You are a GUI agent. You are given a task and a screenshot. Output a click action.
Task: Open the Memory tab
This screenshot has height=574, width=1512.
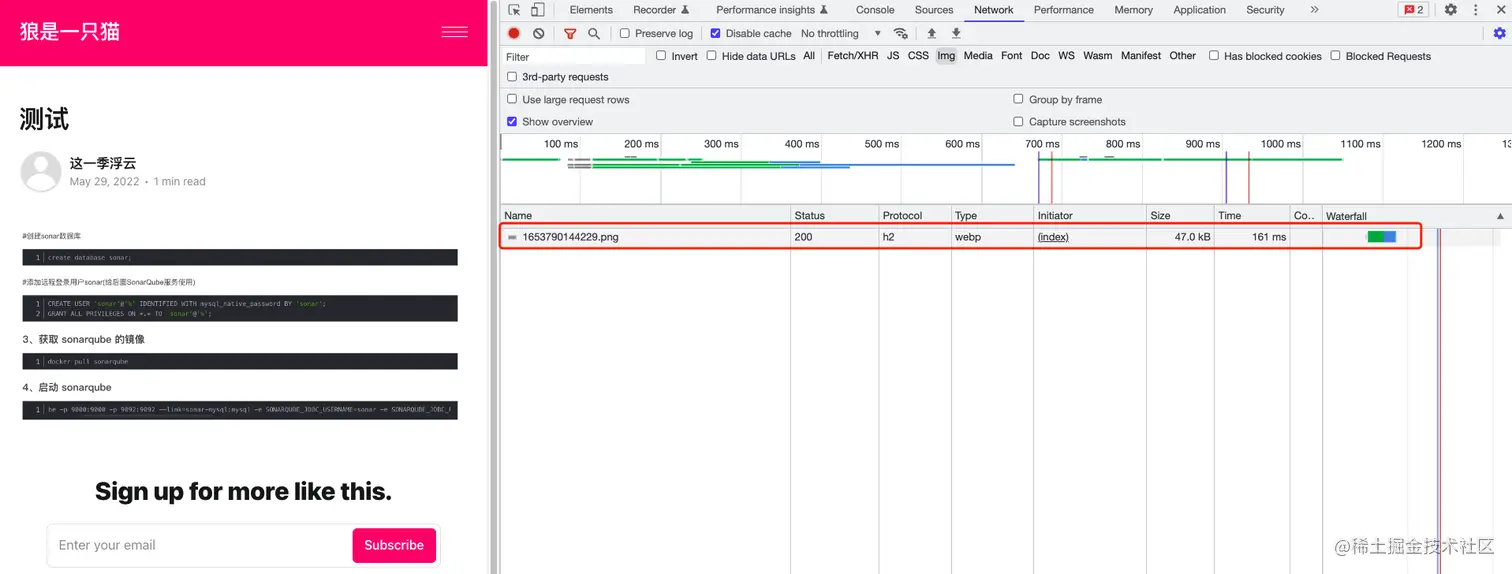coord(1134,10)
